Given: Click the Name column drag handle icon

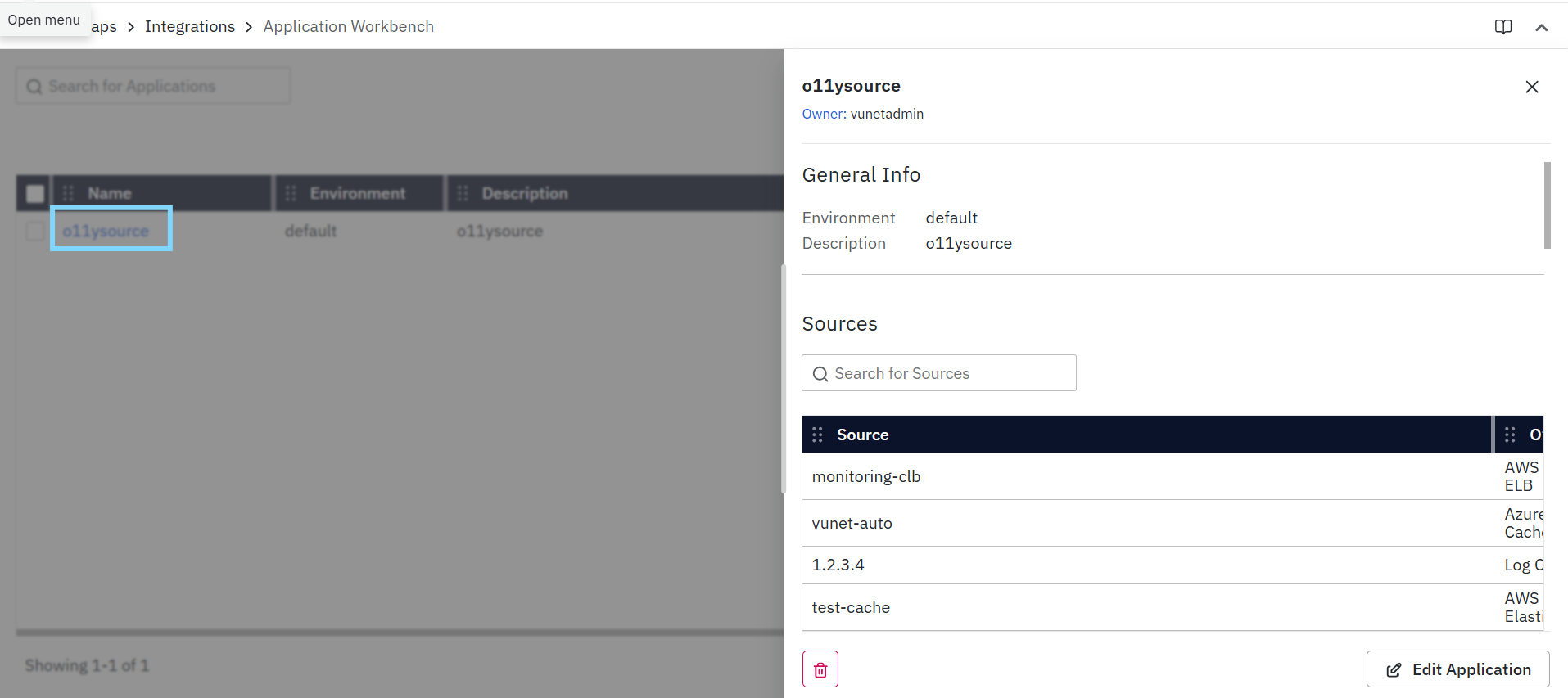Looking at the screenshot, I should (x=69, y=193).
